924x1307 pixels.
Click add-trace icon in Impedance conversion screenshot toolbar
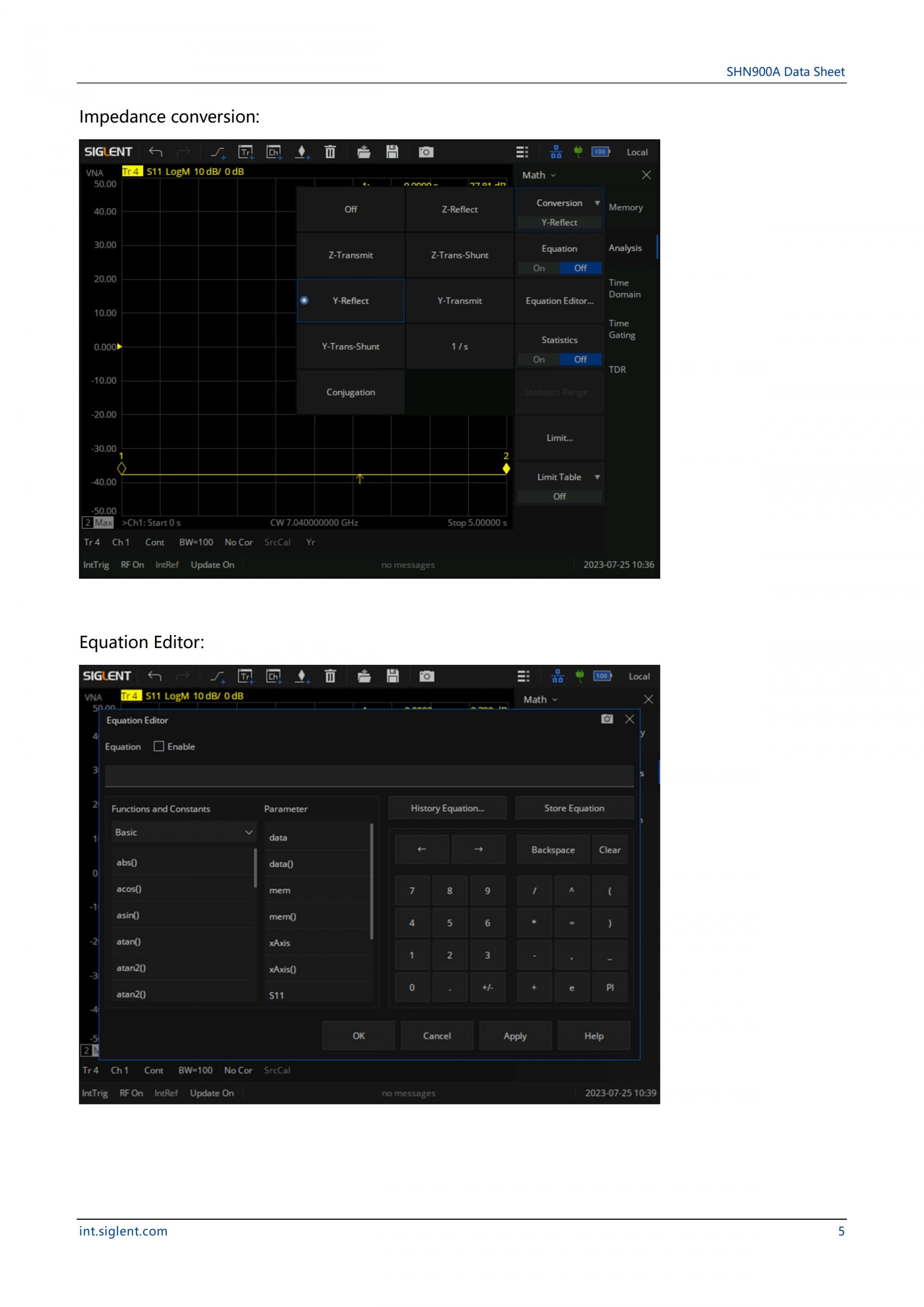click(x=246, y=152)
